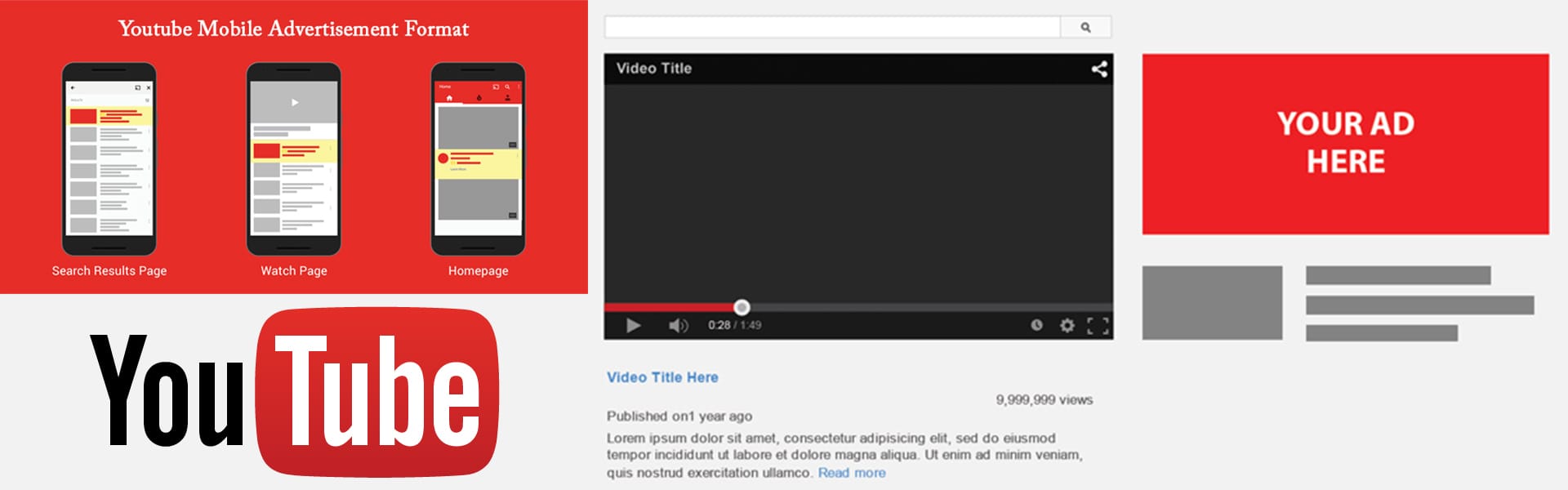Click the 'YOUR AD HERE' banner

point(1345,144)
